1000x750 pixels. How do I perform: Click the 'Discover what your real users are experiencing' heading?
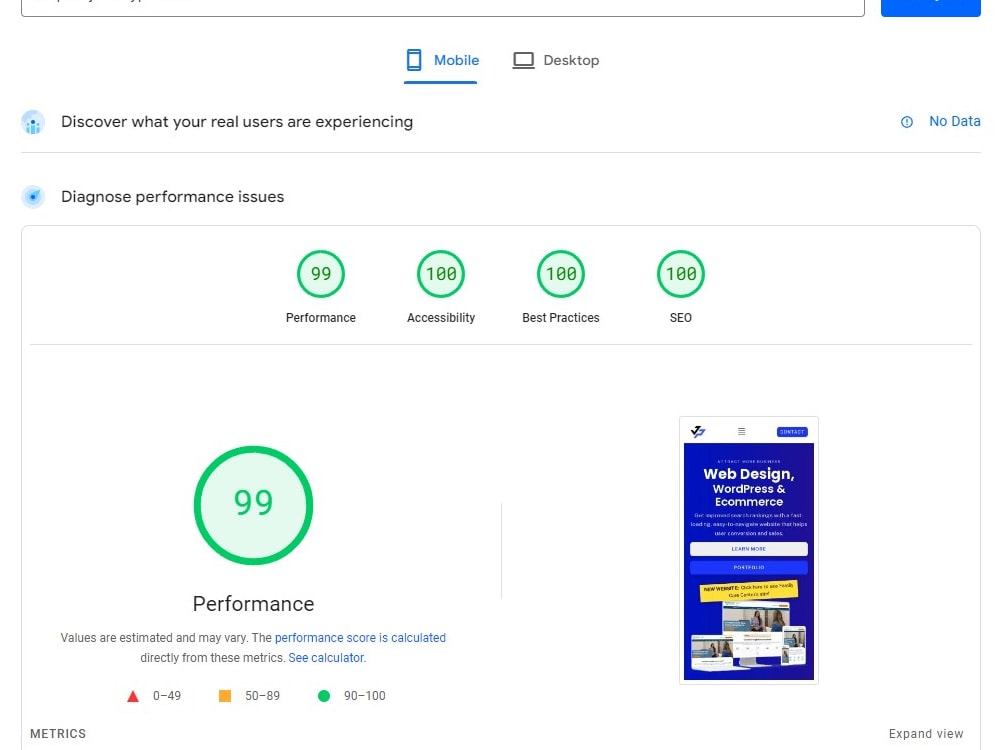tap(237, 122)
